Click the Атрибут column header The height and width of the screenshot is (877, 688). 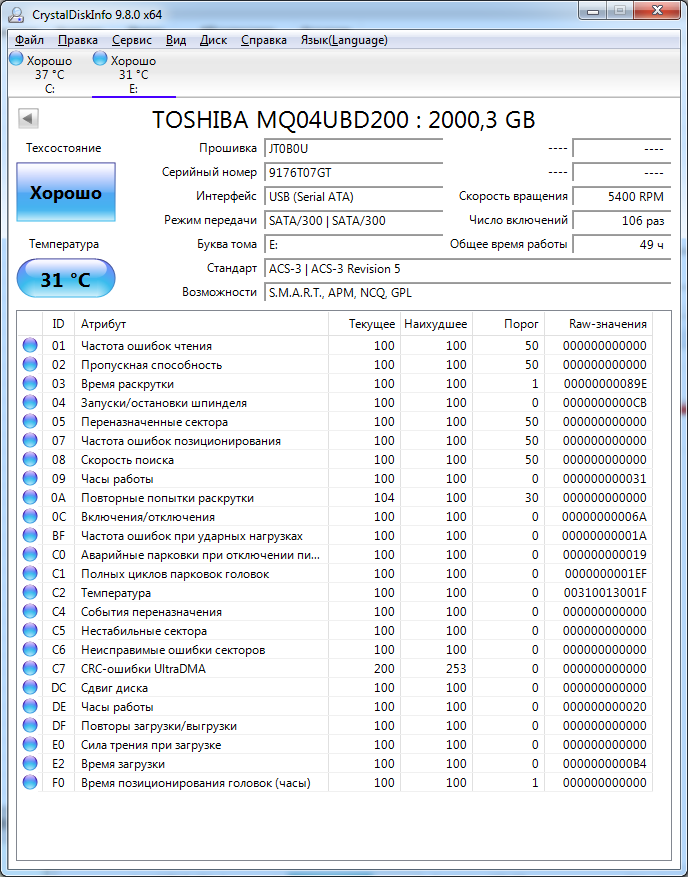(x=201, y=324)
